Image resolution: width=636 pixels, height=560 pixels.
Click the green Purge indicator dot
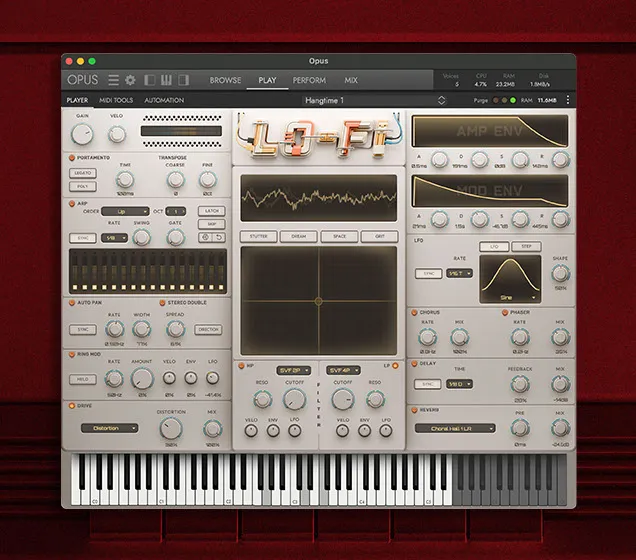coord(513,100)
